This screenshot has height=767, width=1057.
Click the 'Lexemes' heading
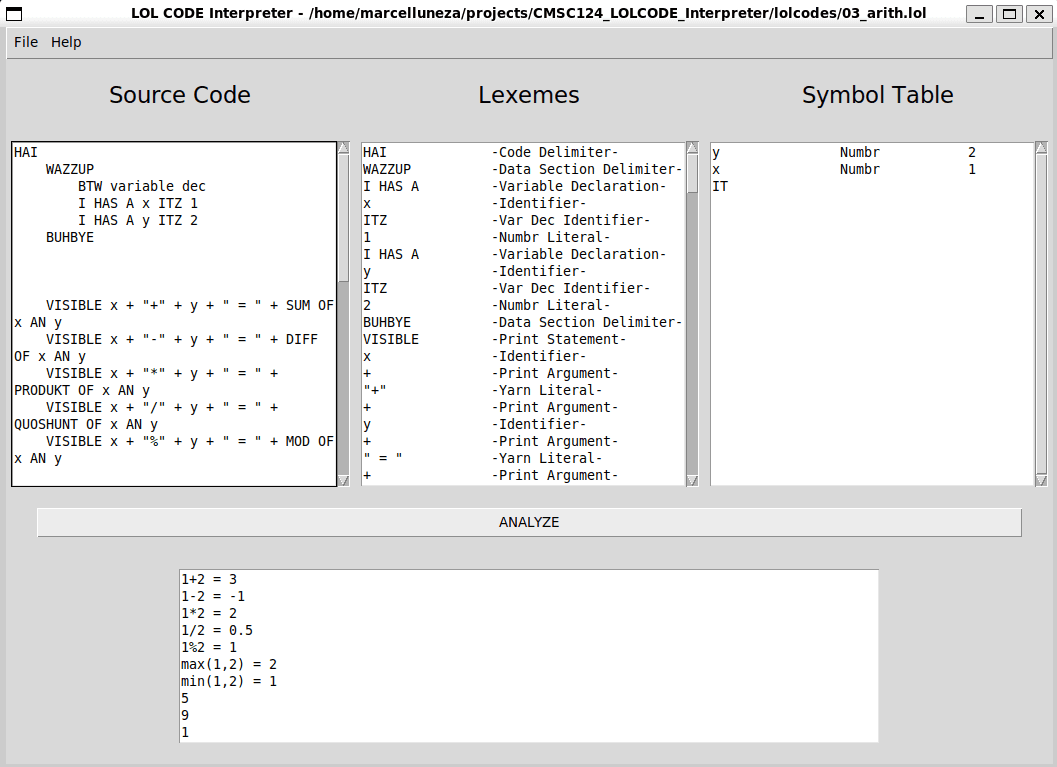[529, 95]
